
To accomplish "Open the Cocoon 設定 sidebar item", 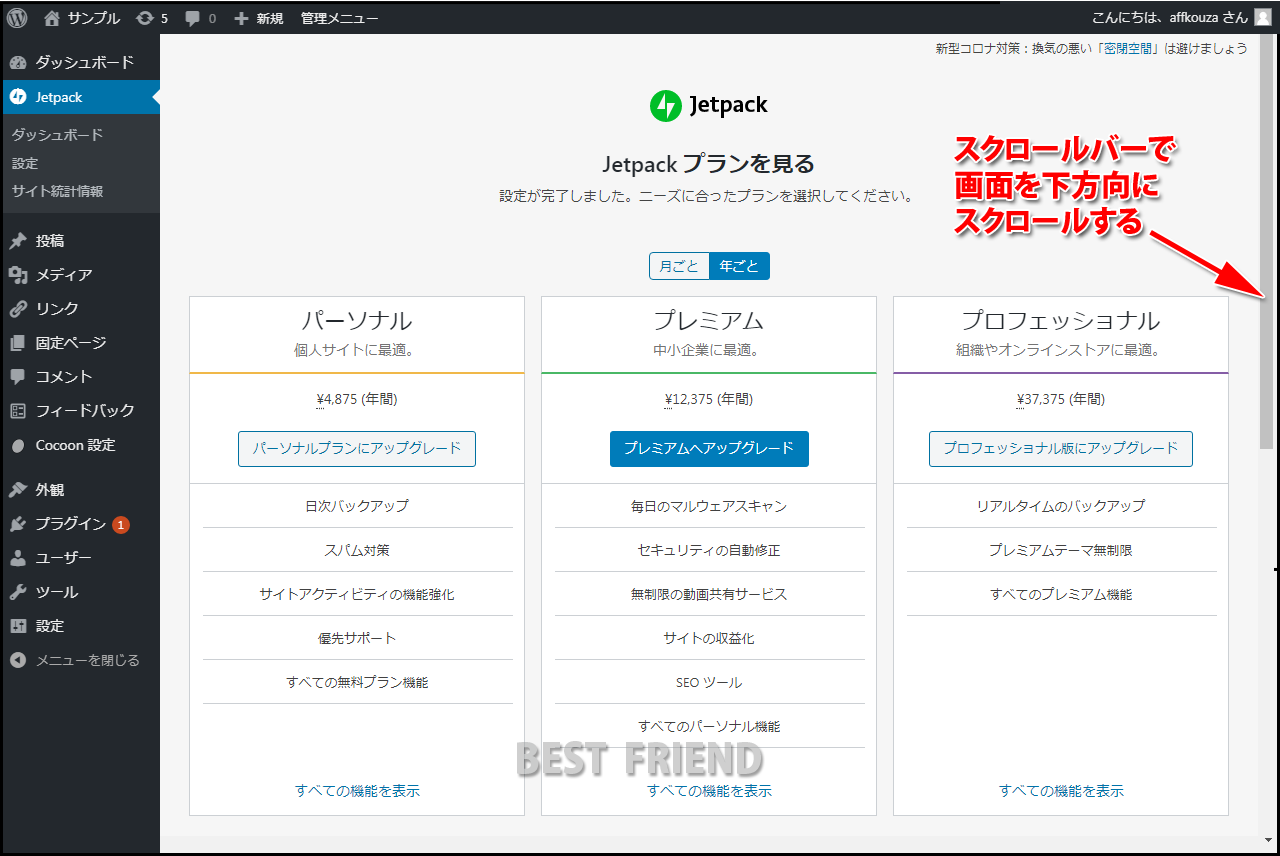I will pos(80,445).
